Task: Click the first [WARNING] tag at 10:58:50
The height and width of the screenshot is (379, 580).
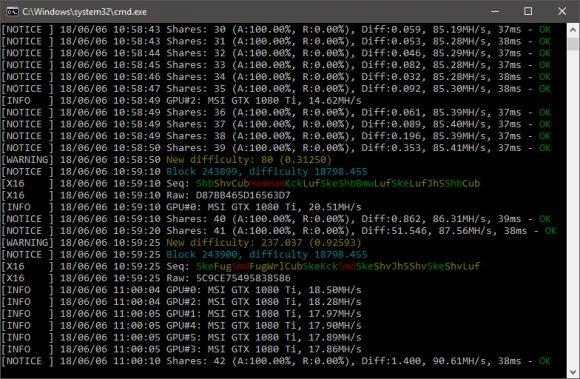Action: point(27,160)
